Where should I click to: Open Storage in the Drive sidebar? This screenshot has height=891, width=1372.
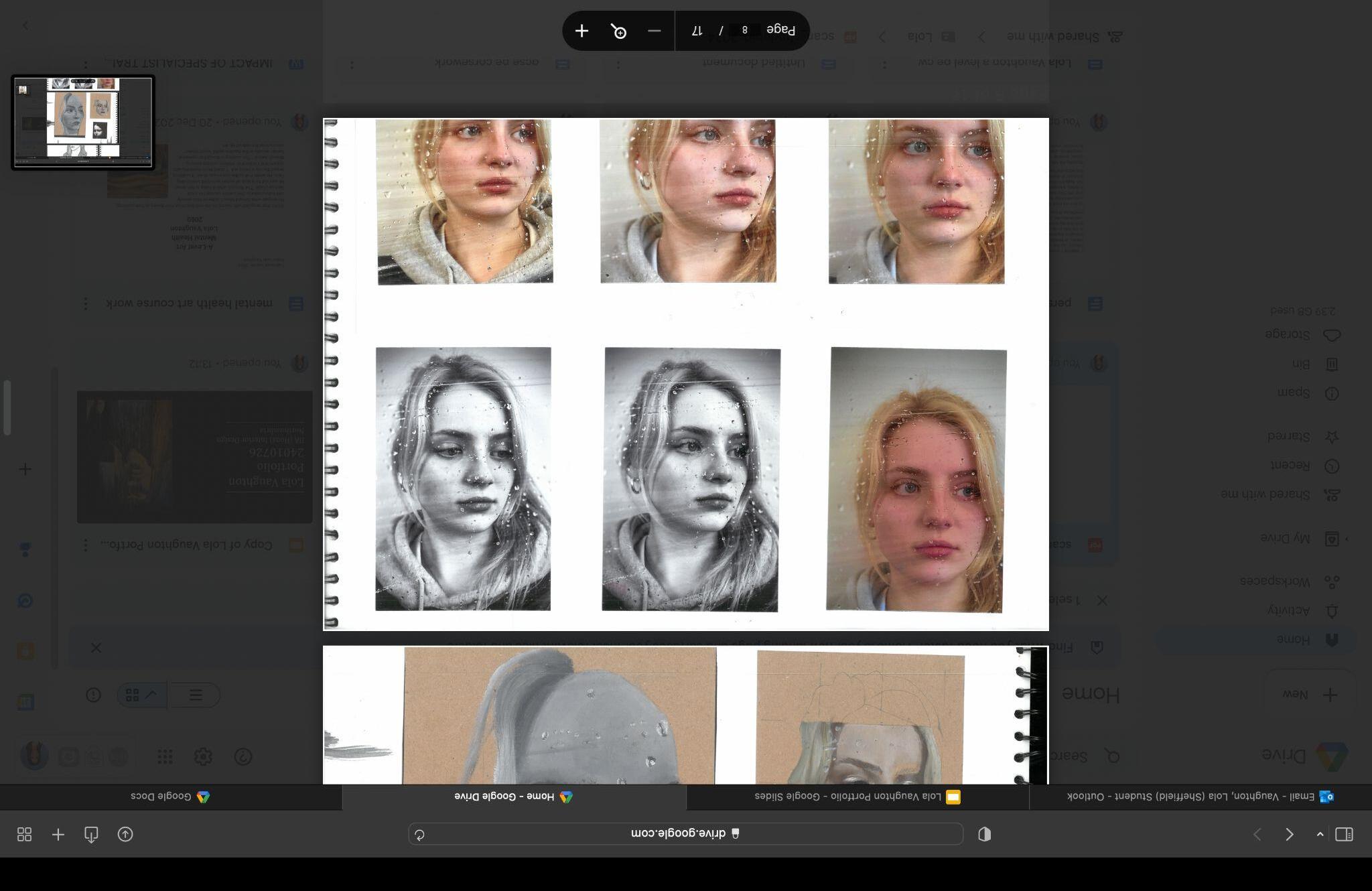click(x=1302, y=334)
